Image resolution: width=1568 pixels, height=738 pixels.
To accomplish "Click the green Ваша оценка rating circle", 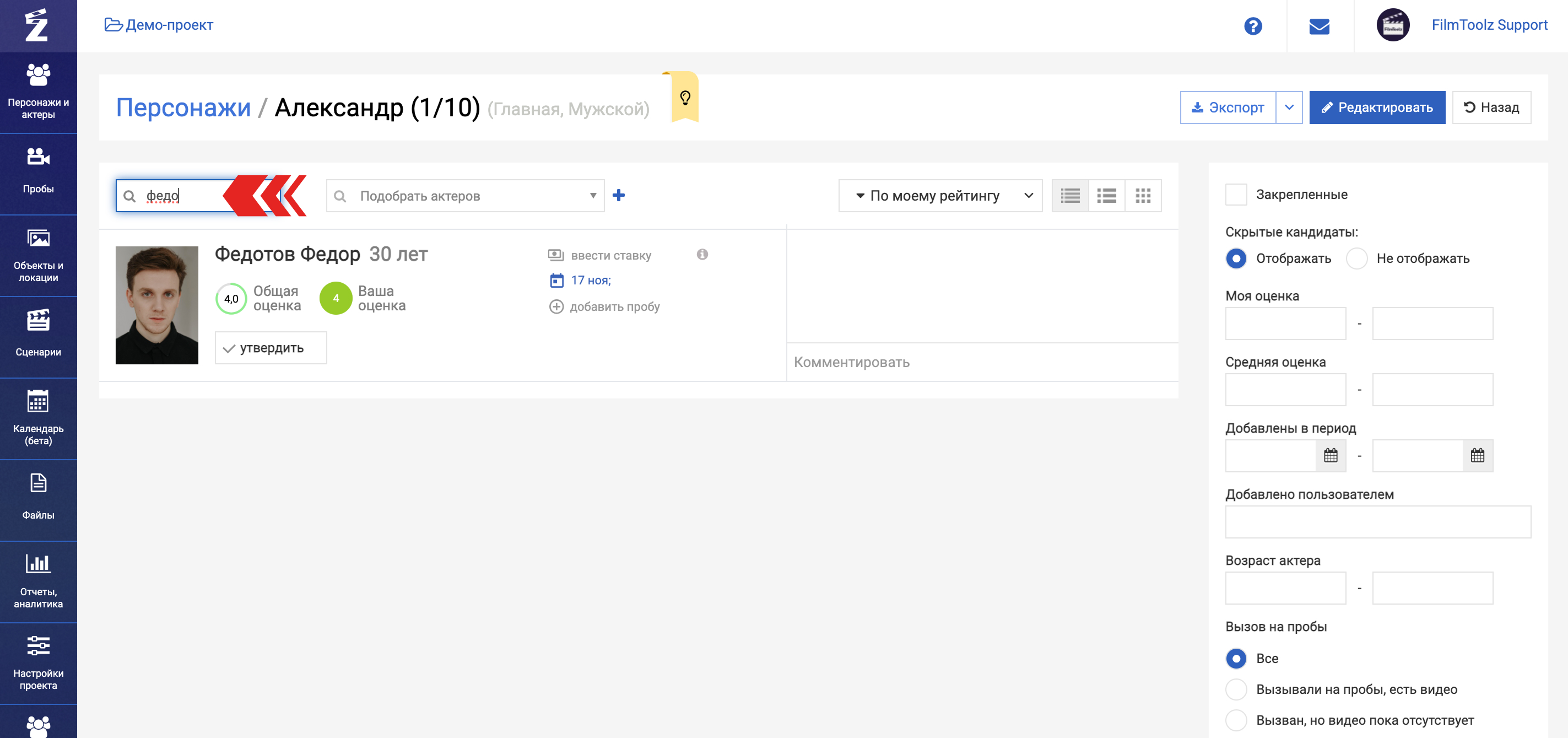I will point(336,298).
